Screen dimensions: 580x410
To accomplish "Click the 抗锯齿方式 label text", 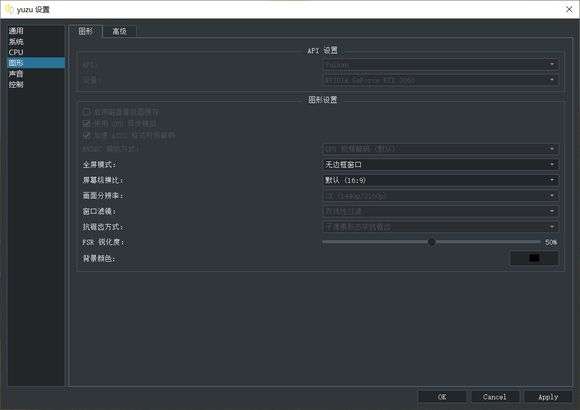I will pyautogui.click(x=103, y=227).
